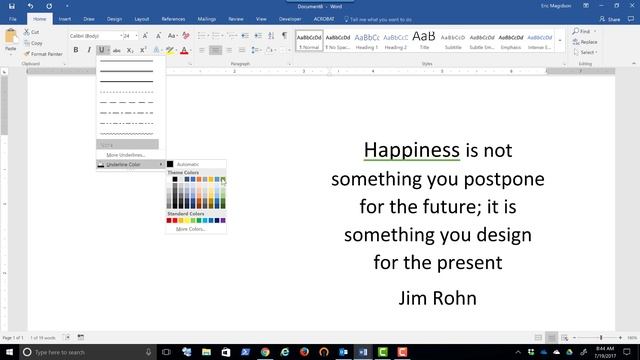Choose More Colors option
The width and height of the screenshot is (640, 360).
click(x=191, y=229)
